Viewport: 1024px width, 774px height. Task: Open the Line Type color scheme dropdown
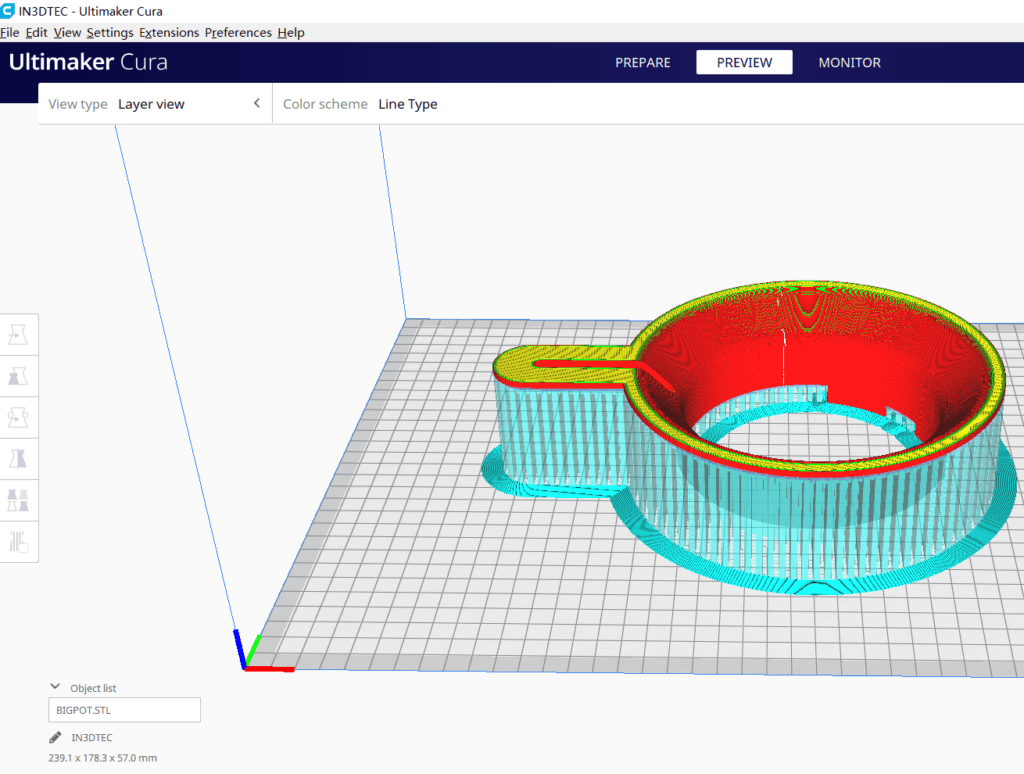pos(408,103)
